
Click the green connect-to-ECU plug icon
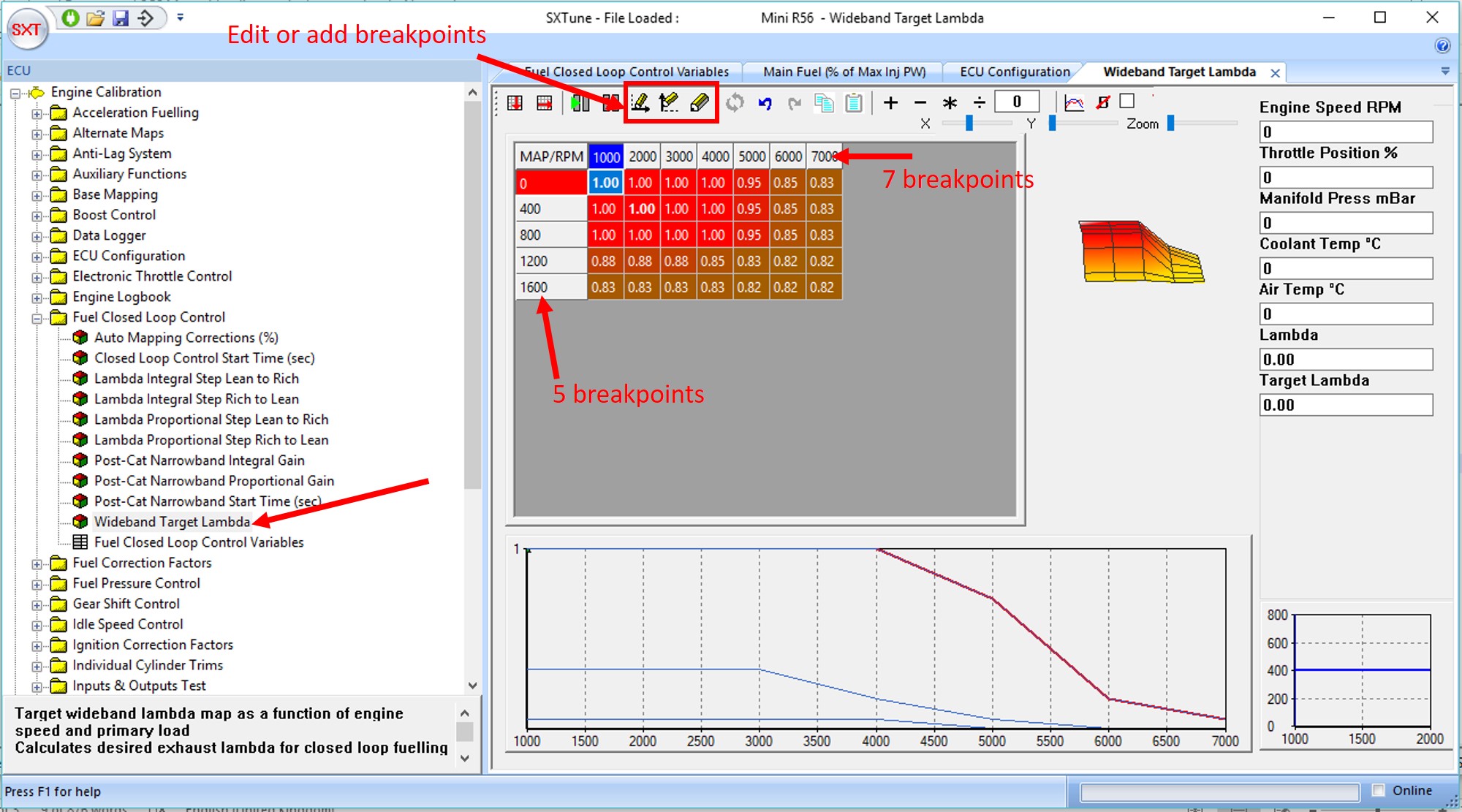point(70,18)
